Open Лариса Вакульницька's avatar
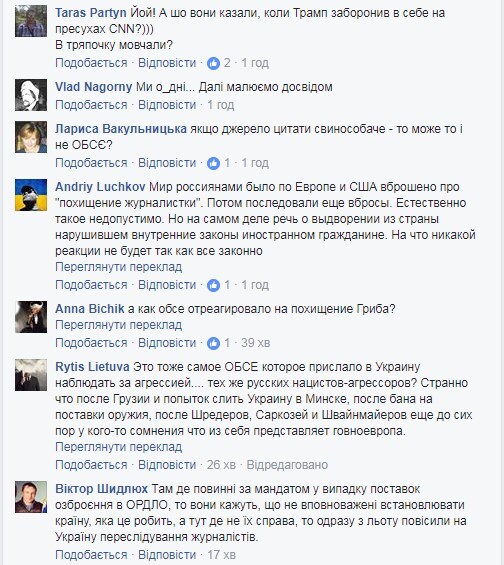 tap(31, 137)
